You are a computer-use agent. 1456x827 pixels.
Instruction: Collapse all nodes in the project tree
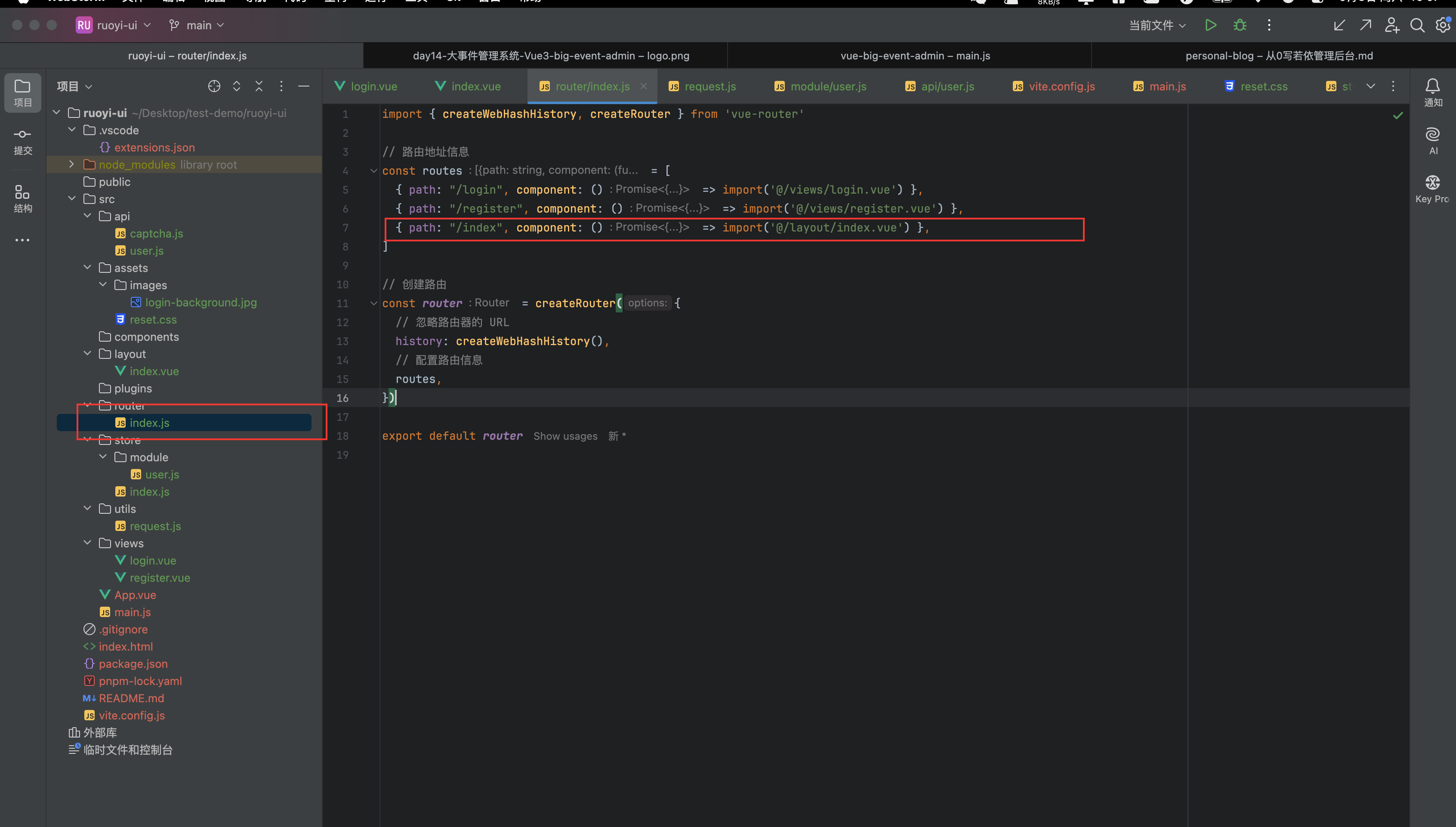click(x=259, y=86)
